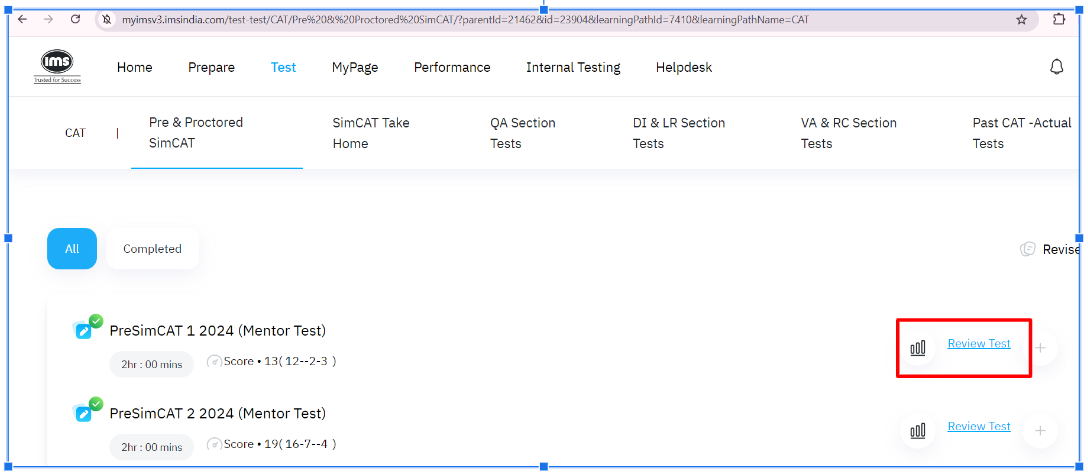Open notifications bell icon

coord(1056,67)
